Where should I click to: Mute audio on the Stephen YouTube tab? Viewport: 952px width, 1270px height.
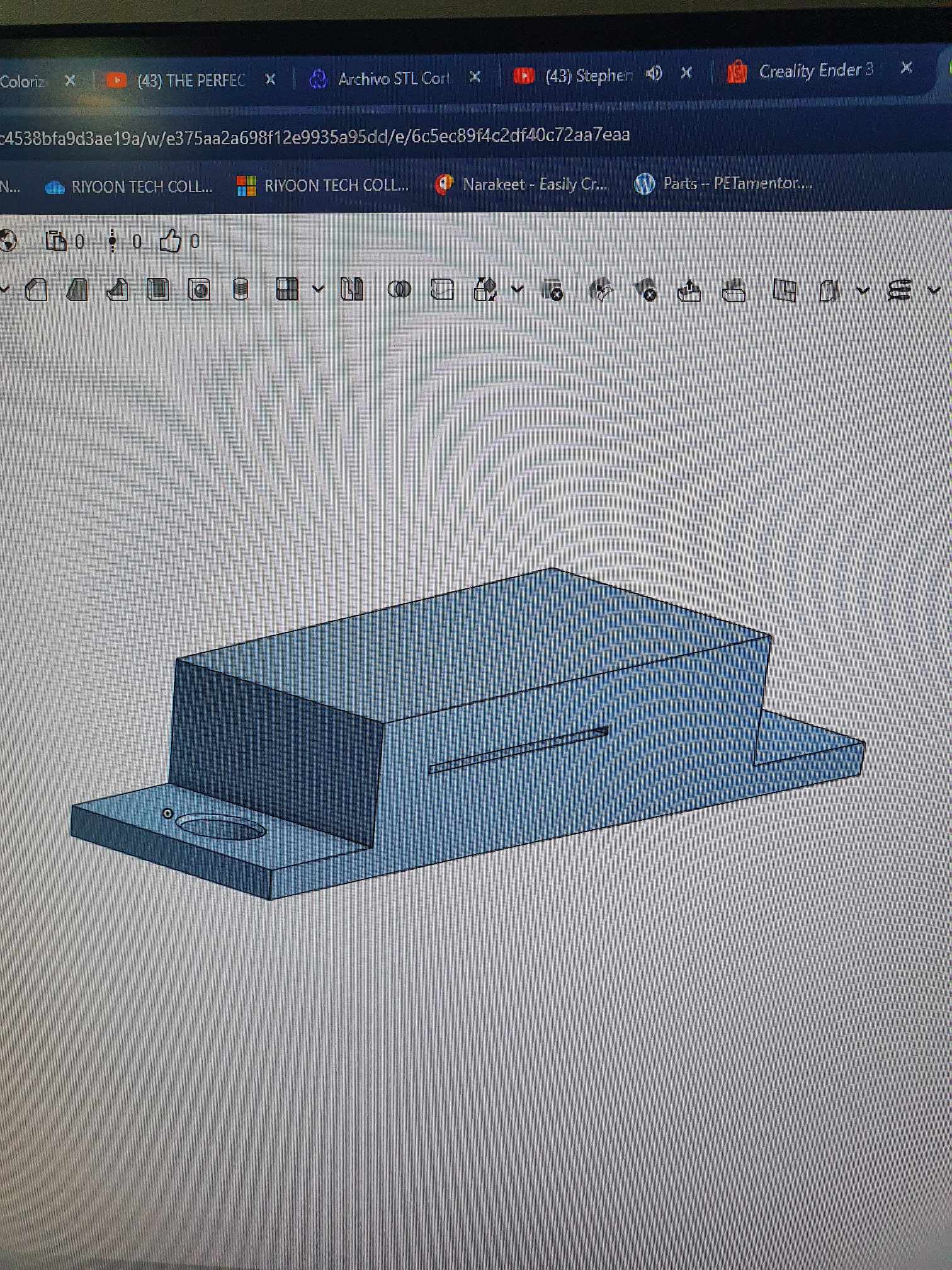point(654,74)
